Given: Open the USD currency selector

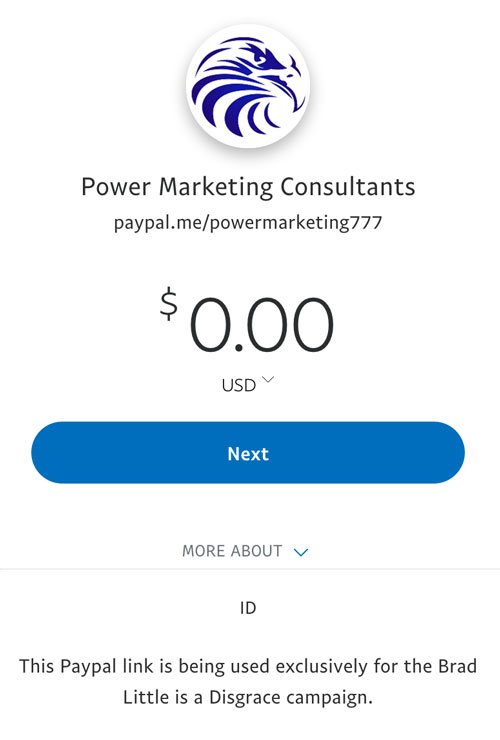Looking at the screenshot, I should [x=247, y=385].
